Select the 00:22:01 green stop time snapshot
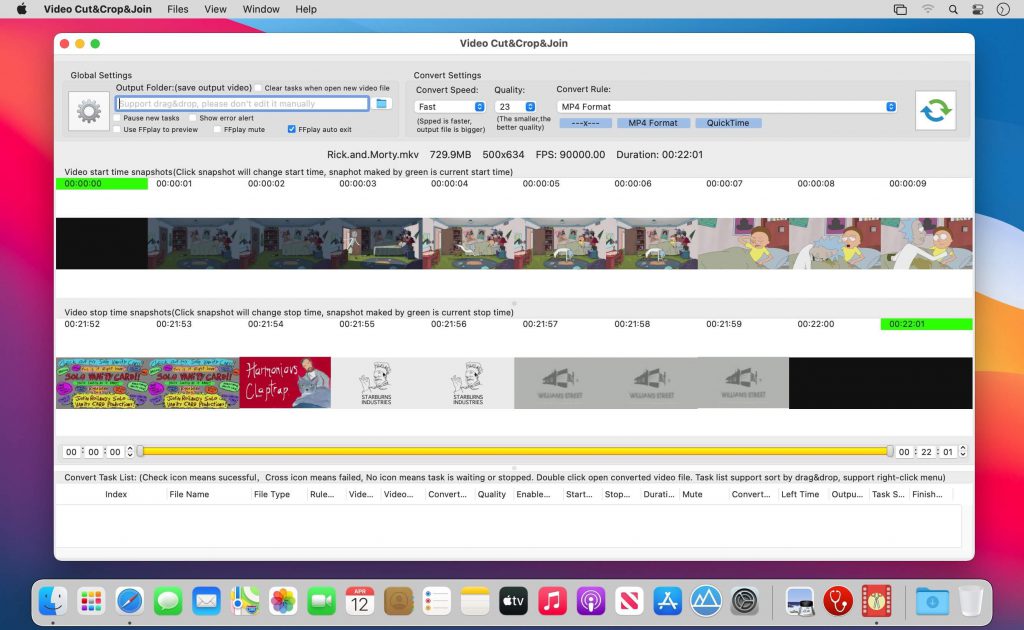Screen dimensions: 1024x630 (x=925, y=324)
